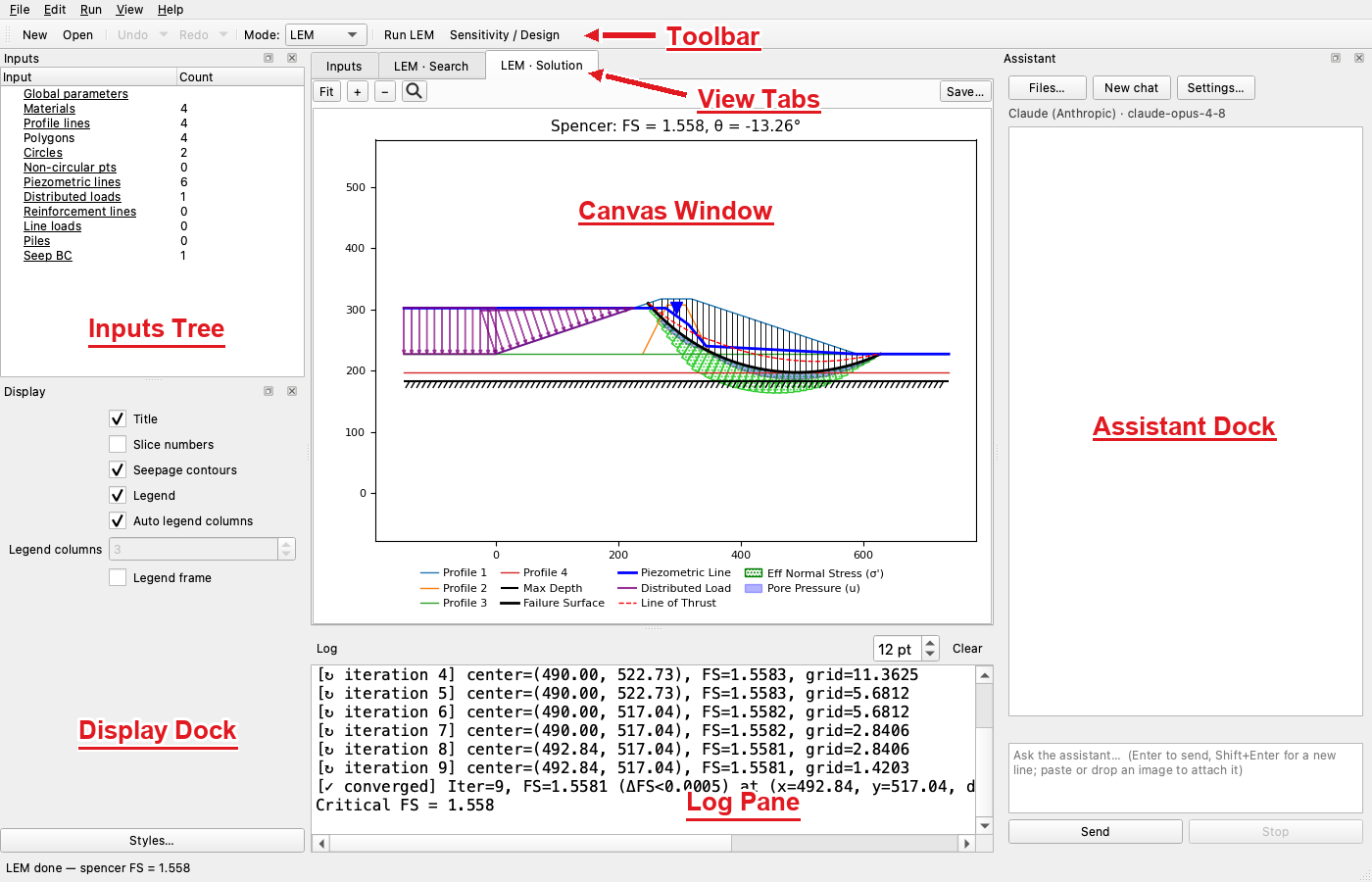Click the Save... button above canvas
1372x882 pixels.
point(965,91)
